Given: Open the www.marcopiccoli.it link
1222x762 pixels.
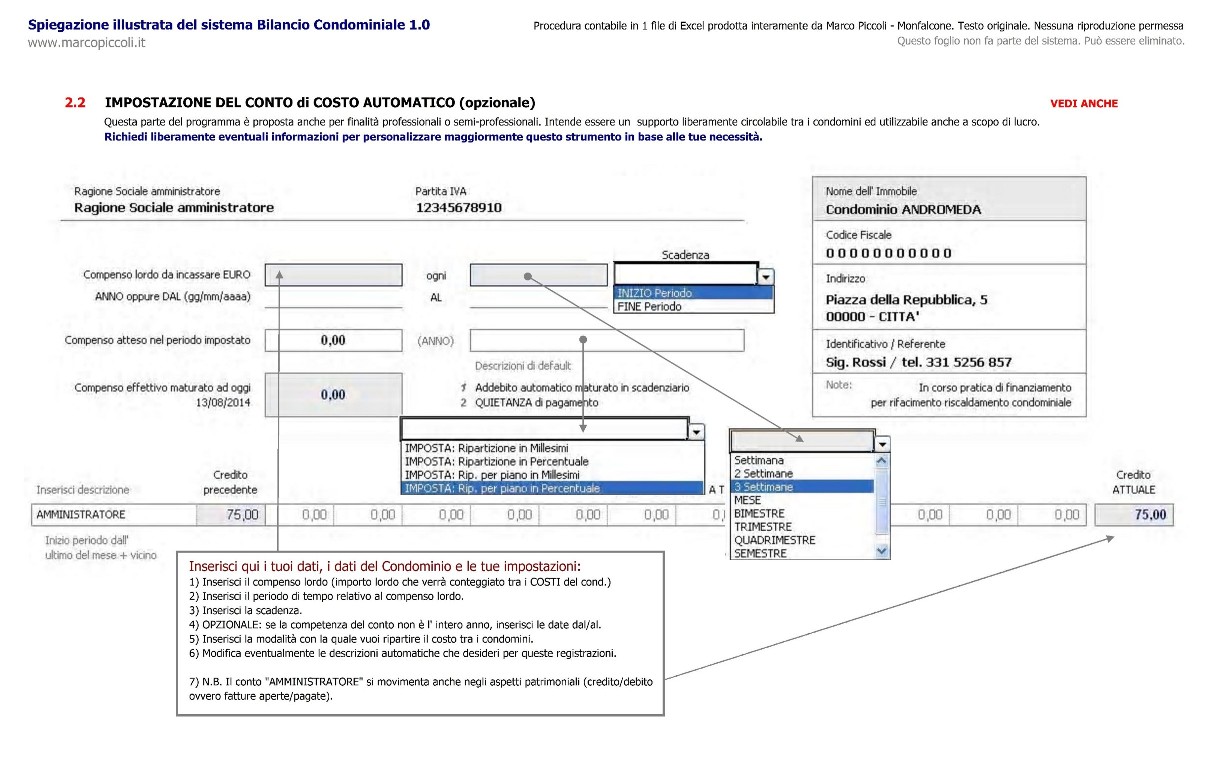Looking at the screenshot, I should coord(87,42).
